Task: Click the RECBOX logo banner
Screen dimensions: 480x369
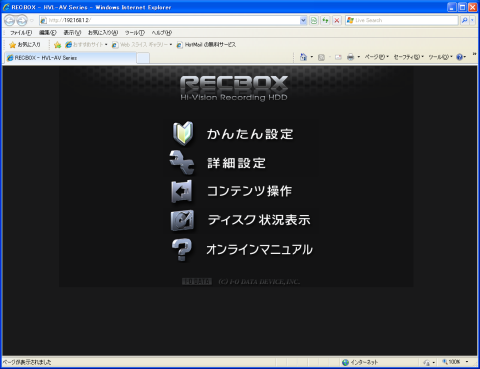Action: point(234,88)
